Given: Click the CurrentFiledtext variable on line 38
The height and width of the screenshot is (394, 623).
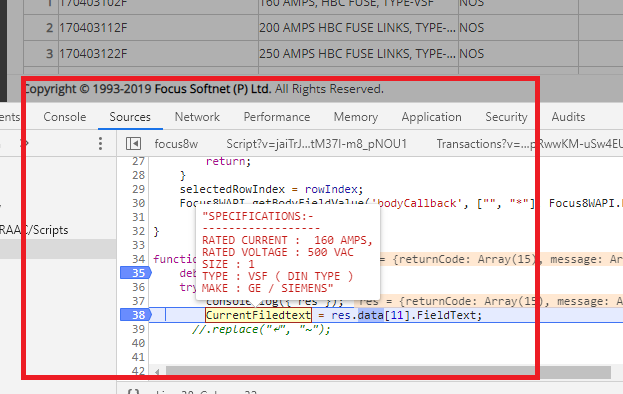Looking at the screenshot, I should [x=258, y=315].
